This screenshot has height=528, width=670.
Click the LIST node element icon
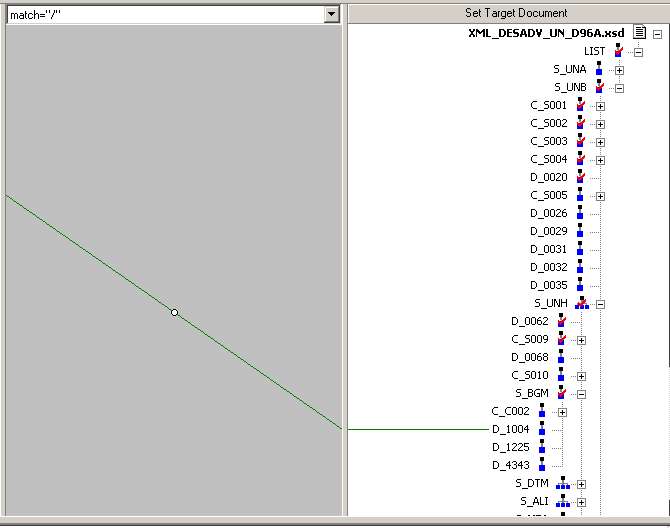click(619, 51)
